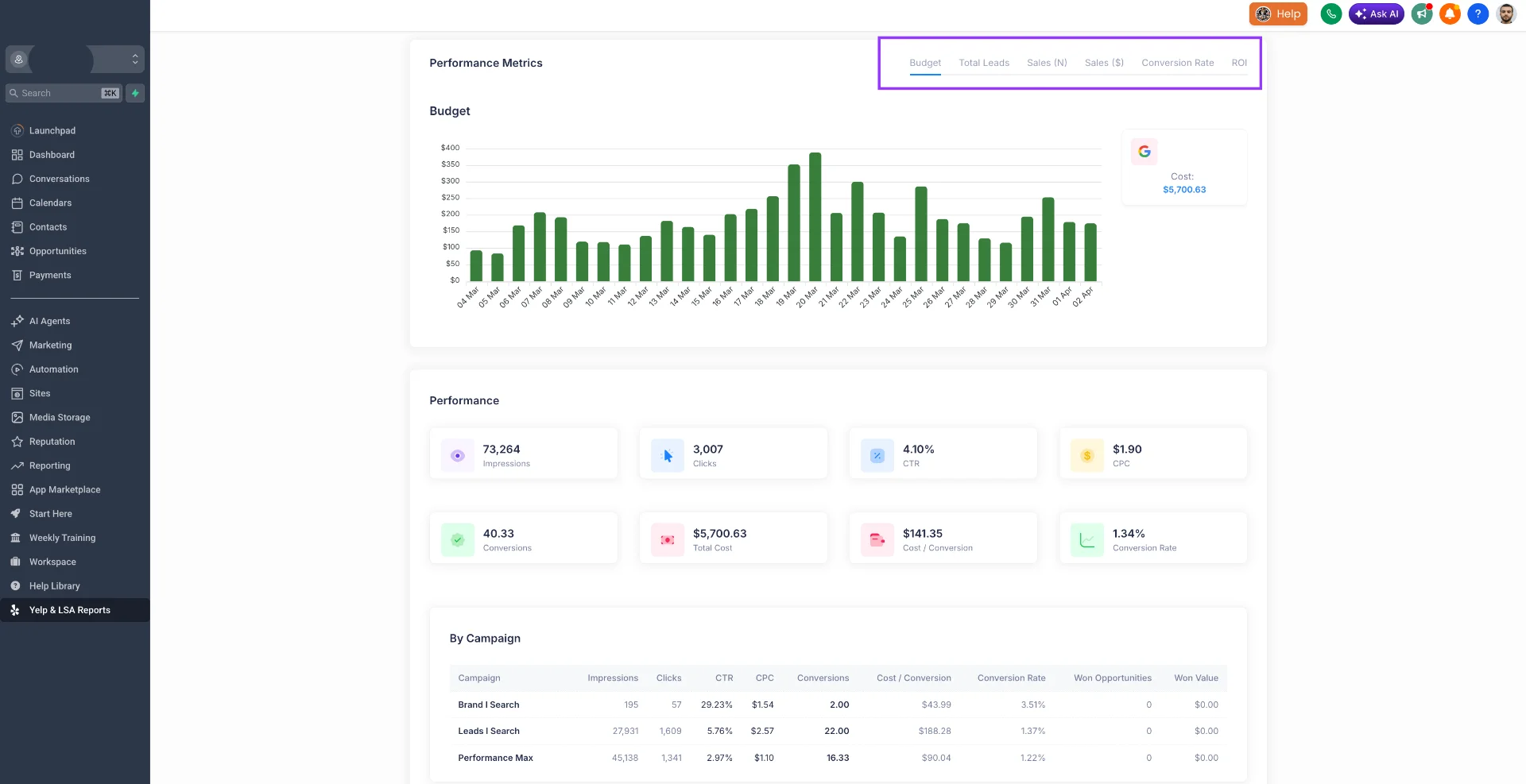The image size is (1526, 784).
Task: Click the Ask AI button
Action: (1377, 14)
